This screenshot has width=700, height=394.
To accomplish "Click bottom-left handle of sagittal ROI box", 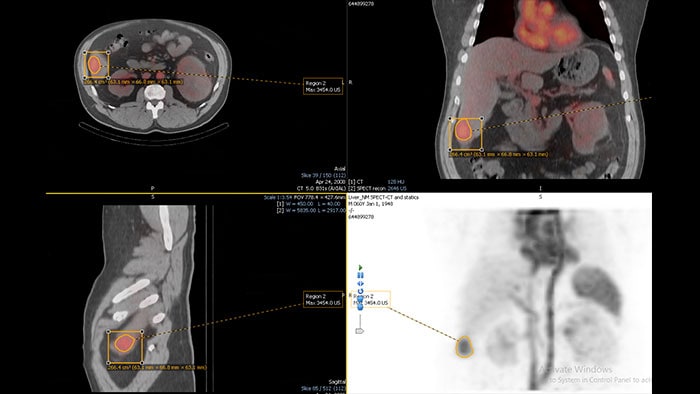I will pyautogui.click(x=108, y=363).
